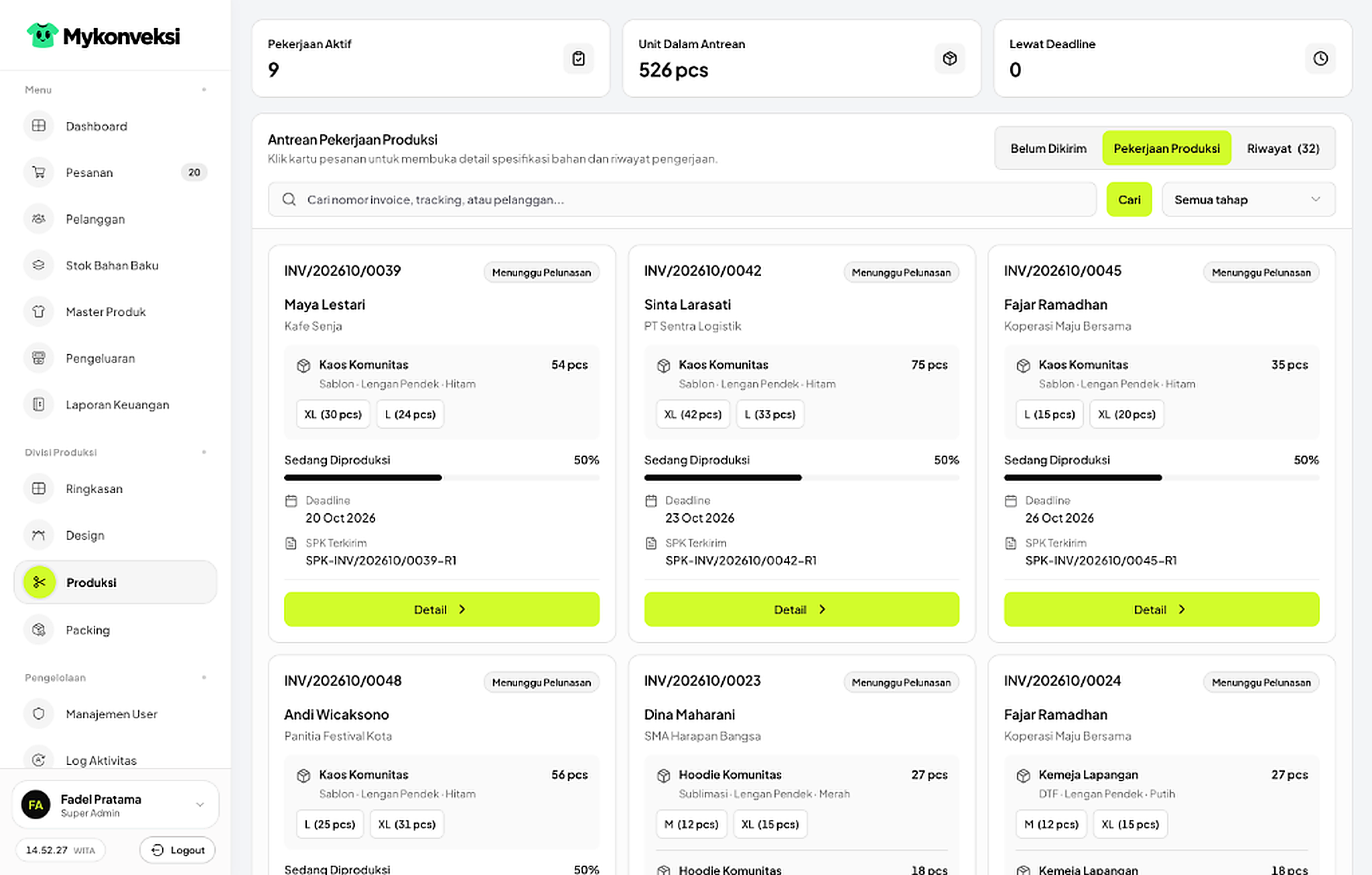The height and width of the screenshot is (875, 1372).
Task: Open the Packing box icon
Action: 39,630
